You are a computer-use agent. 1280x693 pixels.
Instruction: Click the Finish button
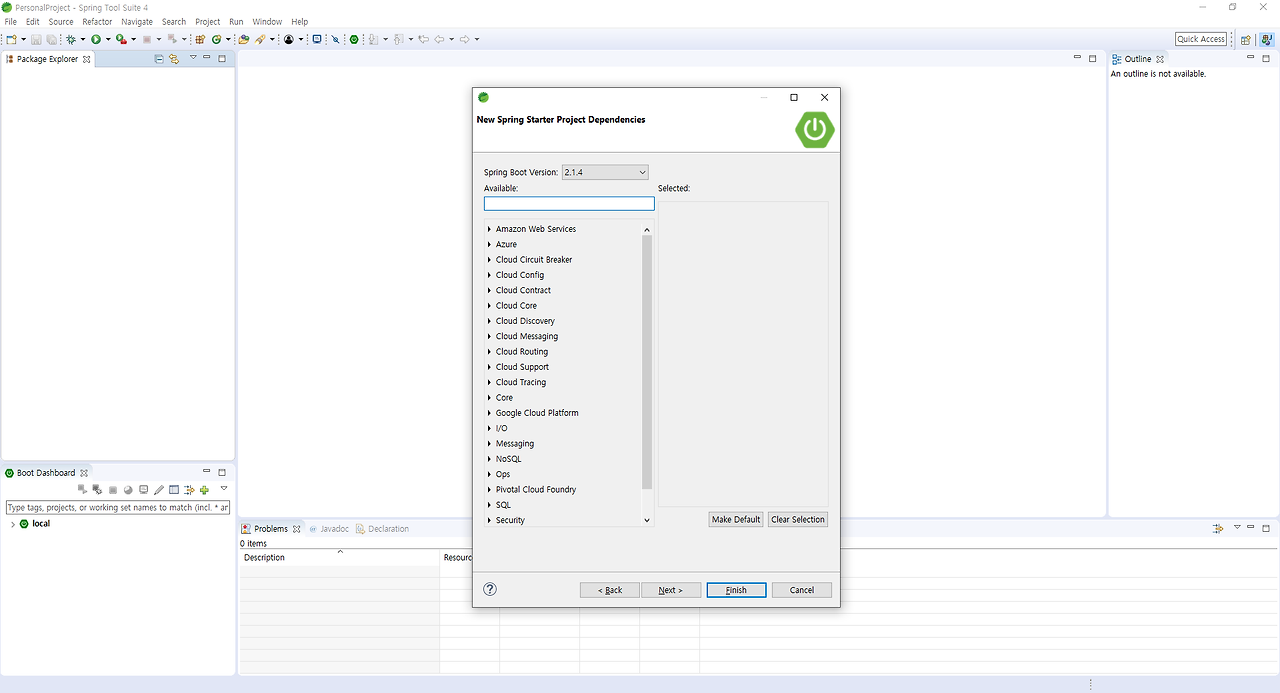(x=736, y=590)
